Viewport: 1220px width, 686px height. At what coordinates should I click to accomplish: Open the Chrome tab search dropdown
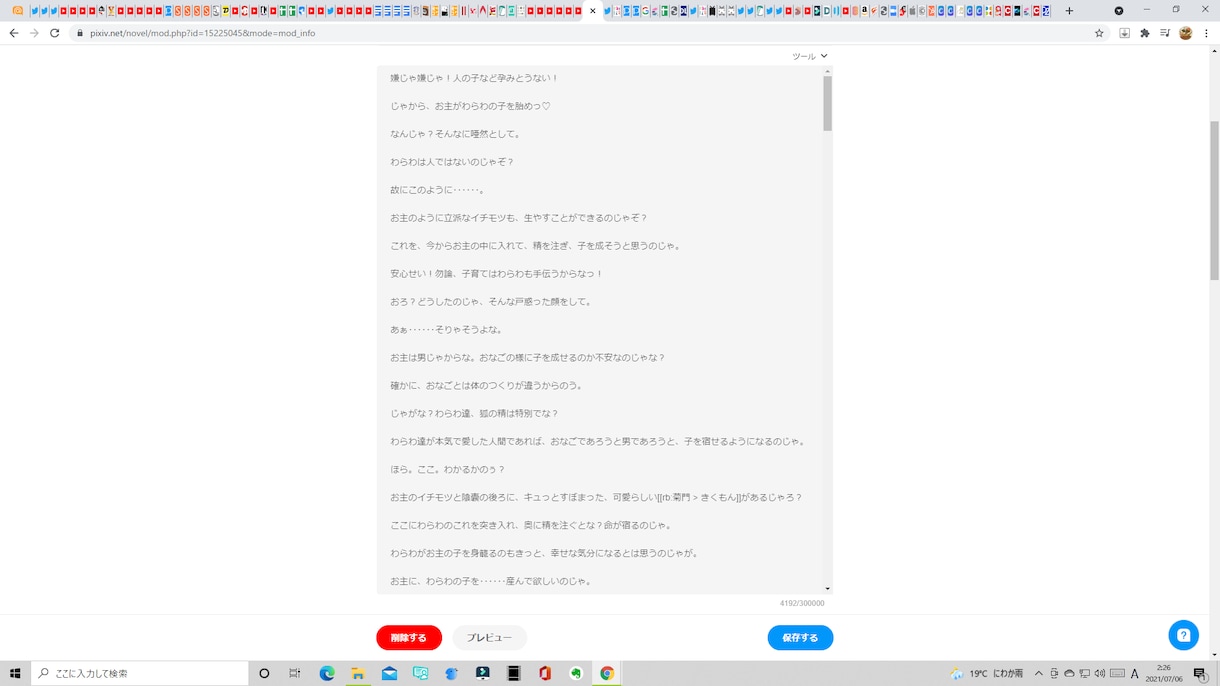pyautogui.click(x=1118, y=11)
